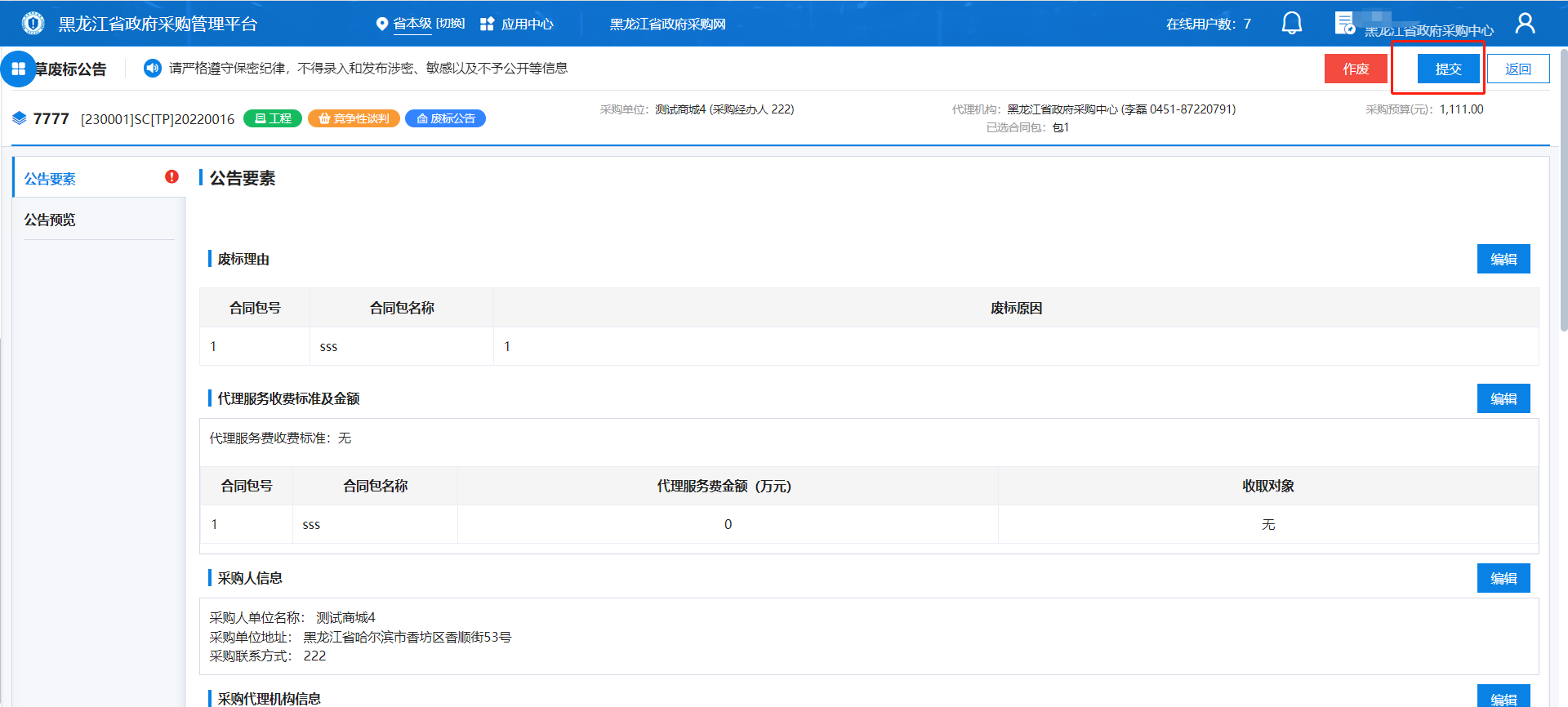Click the page vertical scrollbar
This screenshot has height=707, width=1568.
click(x=1563, y=189)
